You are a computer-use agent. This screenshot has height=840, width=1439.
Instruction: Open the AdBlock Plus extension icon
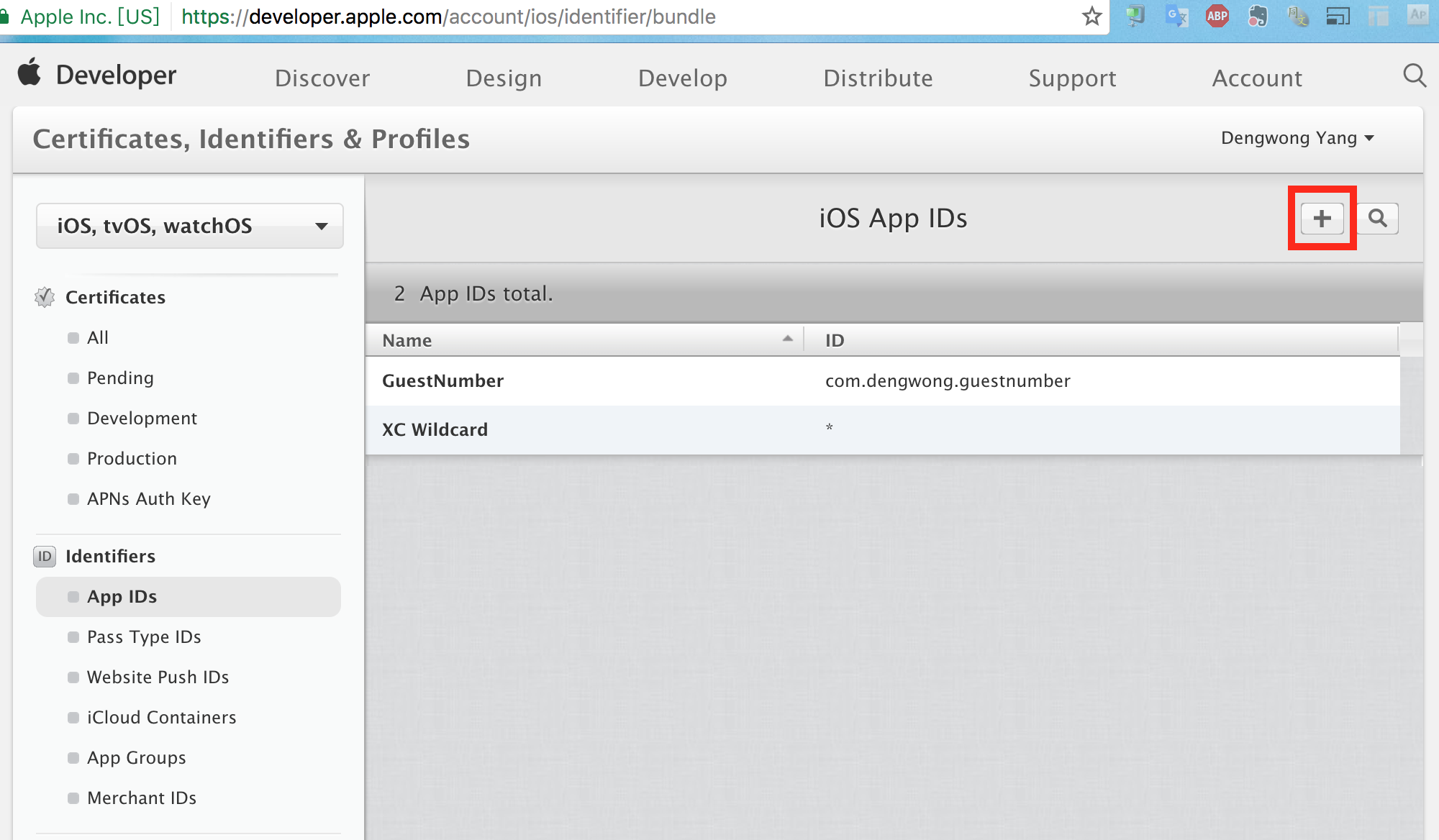[1217, 16]
